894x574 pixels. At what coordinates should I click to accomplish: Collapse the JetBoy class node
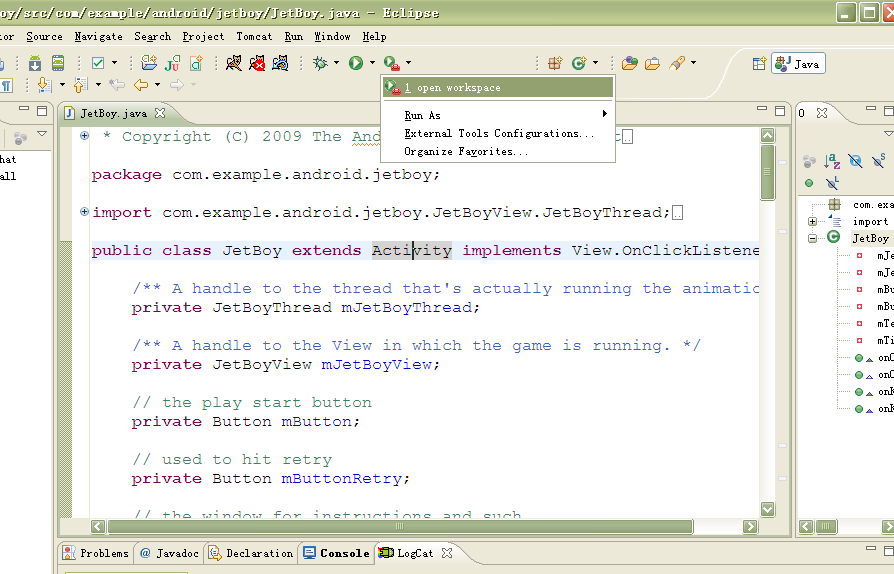pos(813,238)
